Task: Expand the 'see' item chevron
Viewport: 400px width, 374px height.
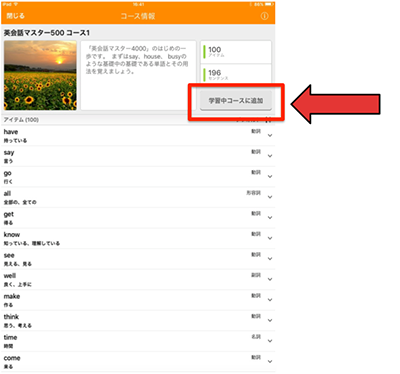Action: point(270,259)
